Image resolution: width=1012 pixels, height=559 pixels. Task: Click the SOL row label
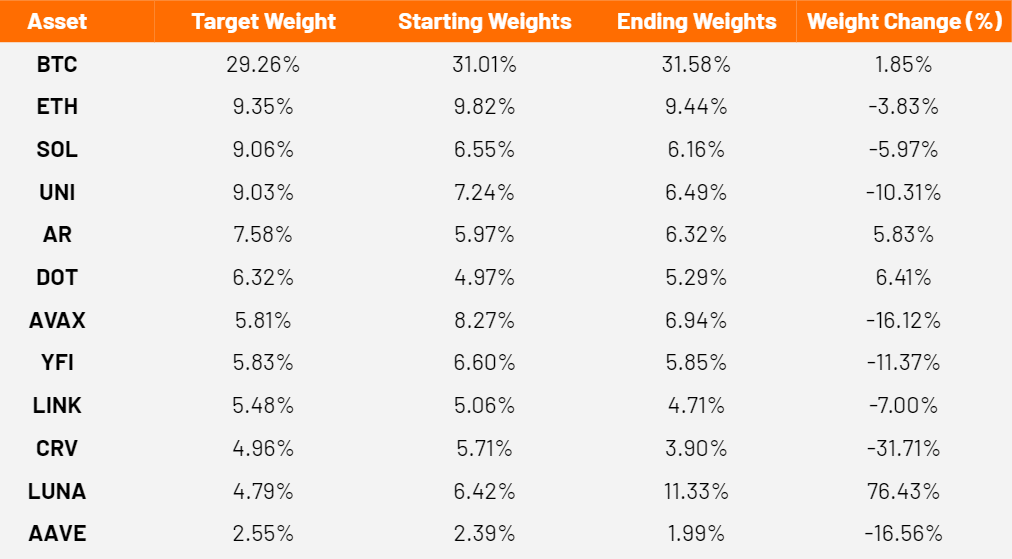(x=57, y=150)
